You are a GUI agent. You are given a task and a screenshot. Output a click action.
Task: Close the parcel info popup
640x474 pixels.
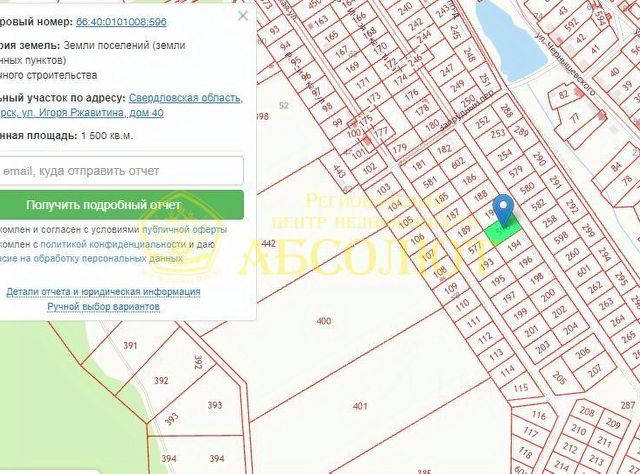(243, 16)
